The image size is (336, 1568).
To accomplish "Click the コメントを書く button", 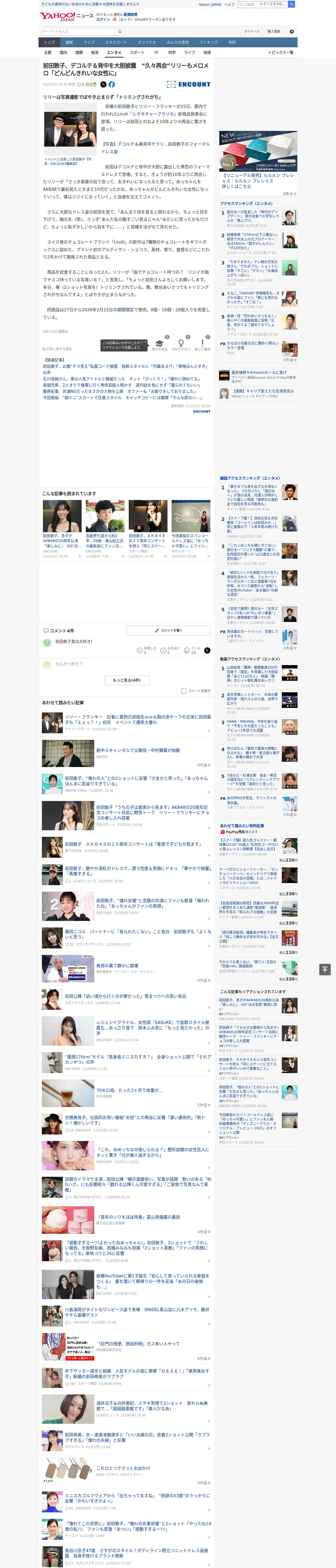I will pyautogui.click(x=168, y=631).
